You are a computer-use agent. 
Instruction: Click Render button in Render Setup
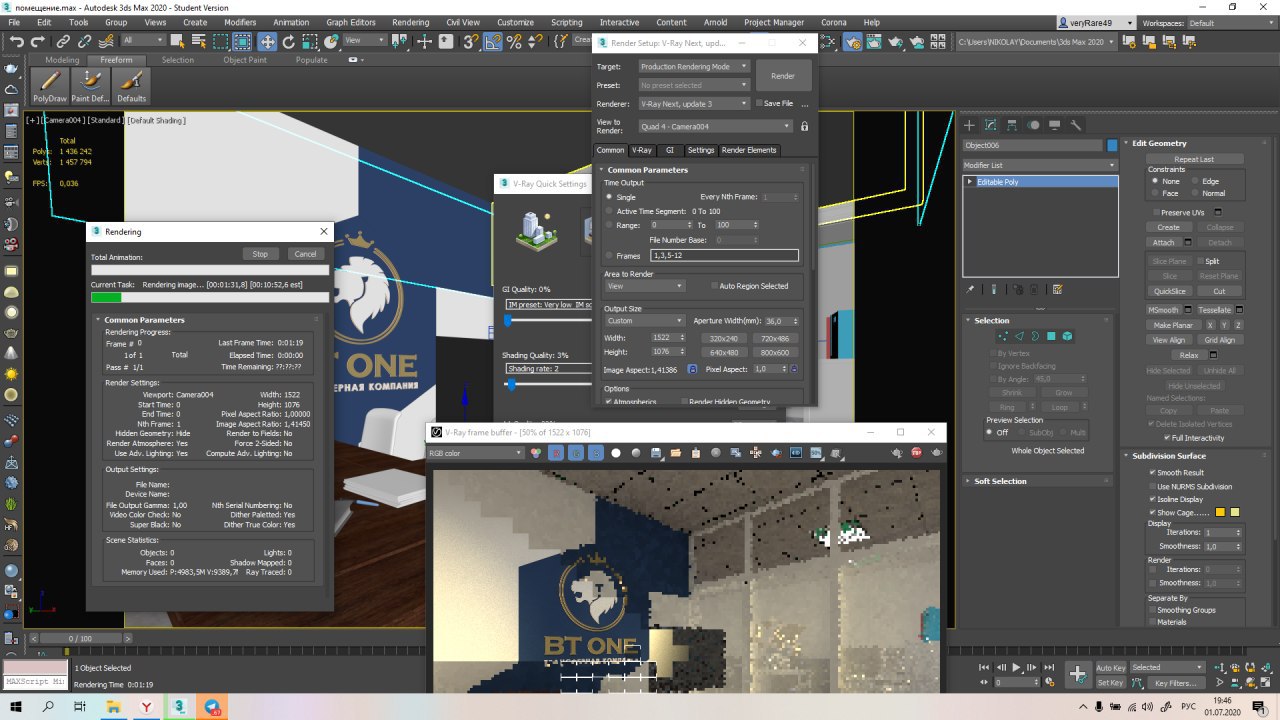click(x=783, y=76)
